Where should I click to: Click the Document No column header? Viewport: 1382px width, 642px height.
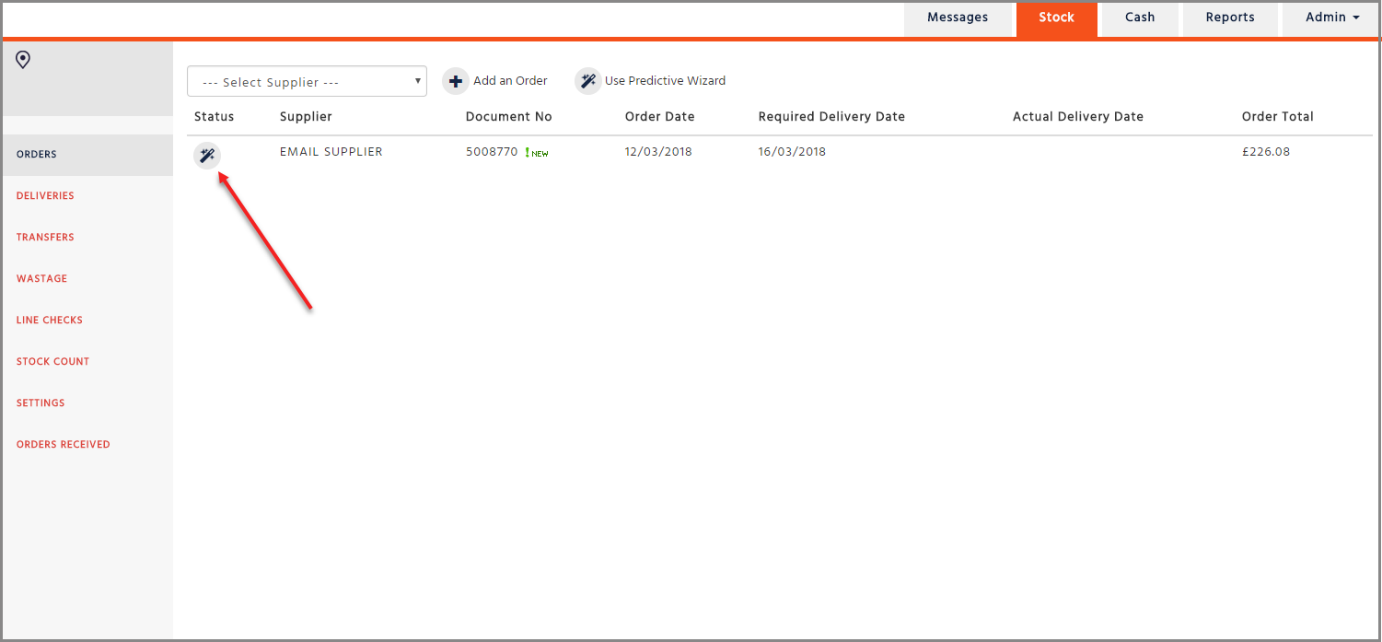(x=509, y=117)
